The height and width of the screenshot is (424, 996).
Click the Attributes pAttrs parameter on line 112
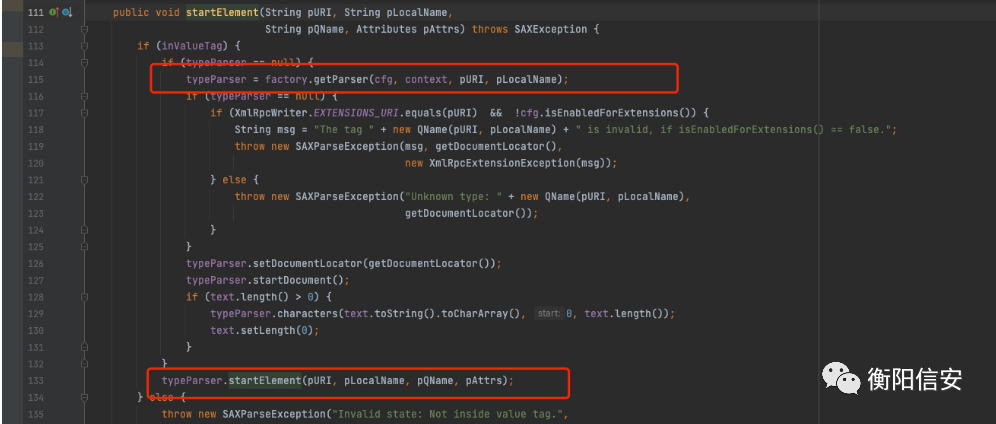click(x=410, y=30)
